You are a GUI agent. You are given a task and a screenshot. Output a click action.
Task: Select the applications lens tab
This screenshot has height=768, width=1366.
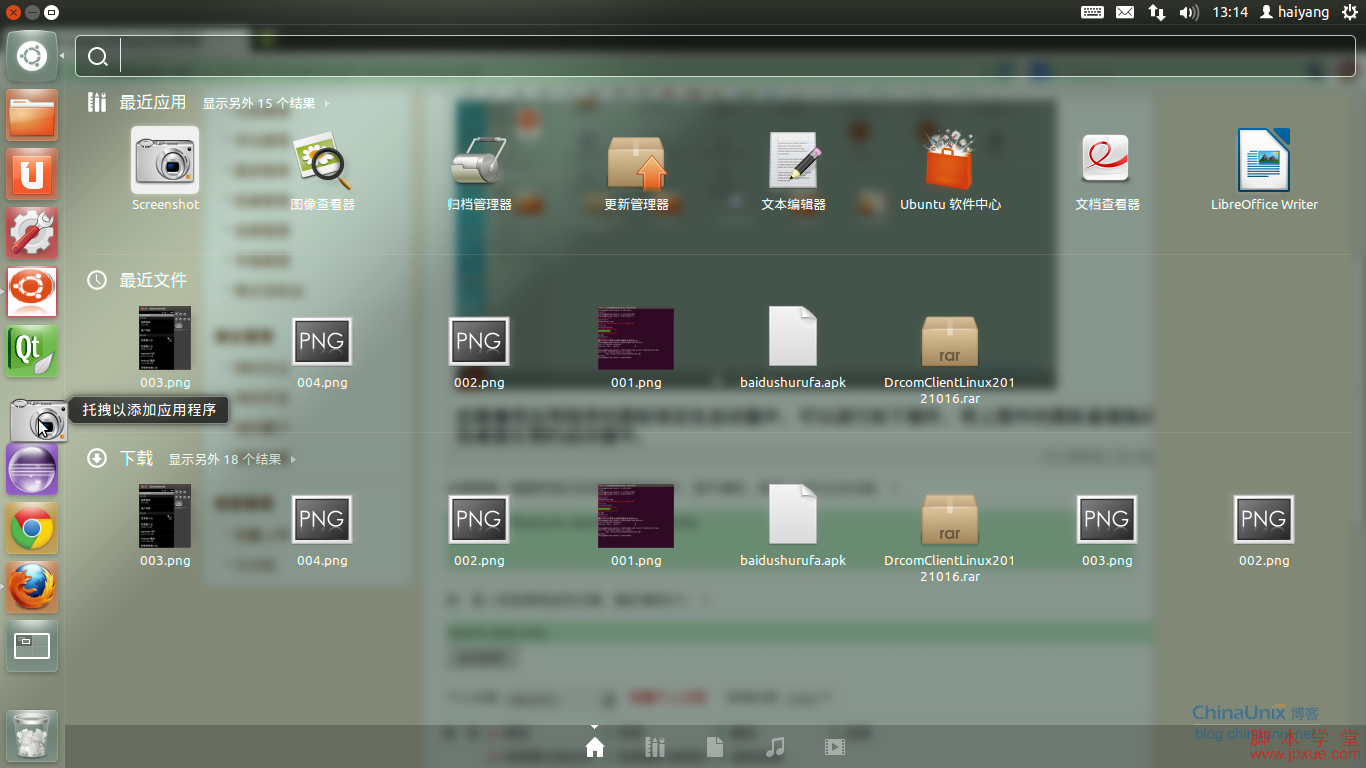coord(655,747)
